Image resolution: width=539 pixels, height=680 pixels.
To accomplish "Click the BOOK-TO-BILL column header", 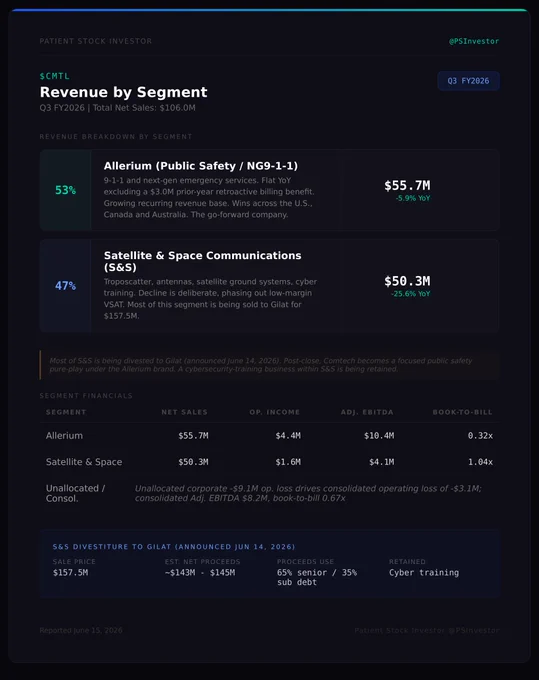I will point(463,412).
